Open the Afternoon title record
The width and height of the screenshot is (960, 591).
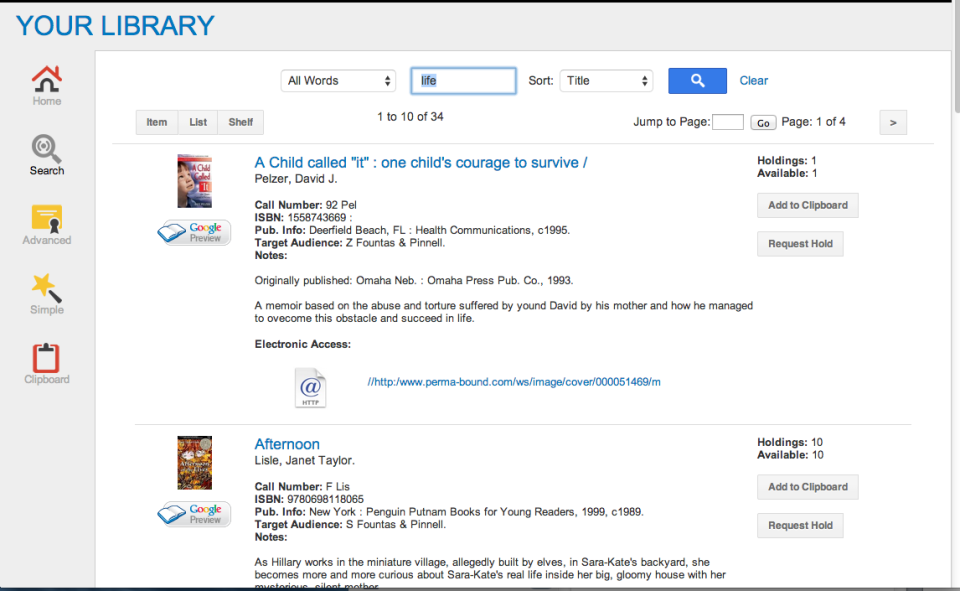tap(287, 444)
